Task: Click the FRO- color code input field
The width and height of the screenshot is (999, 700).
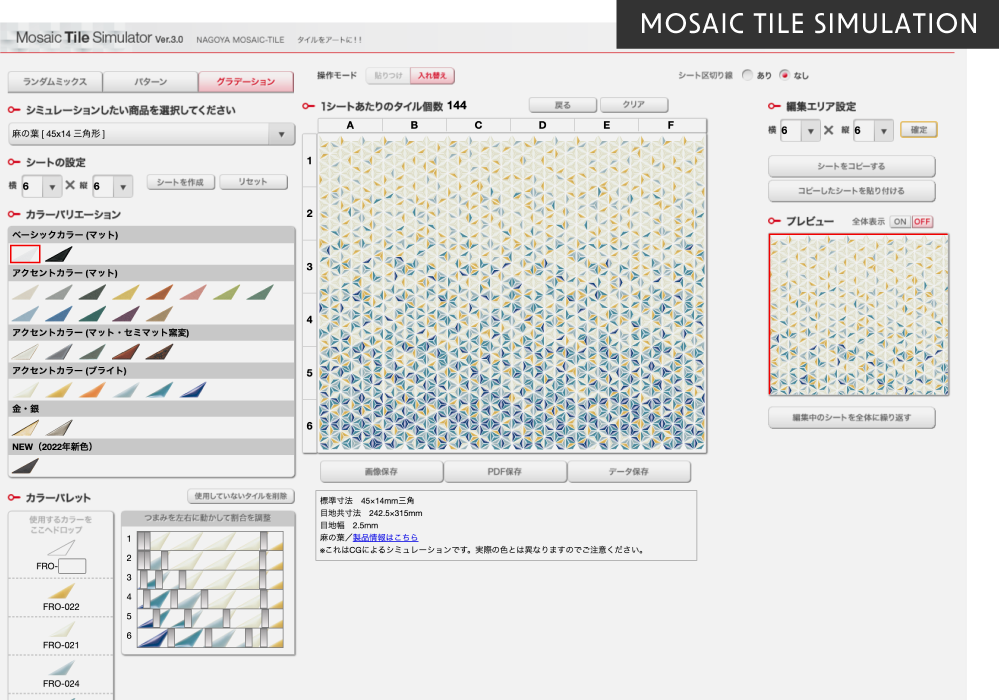Action: (72, 566)
